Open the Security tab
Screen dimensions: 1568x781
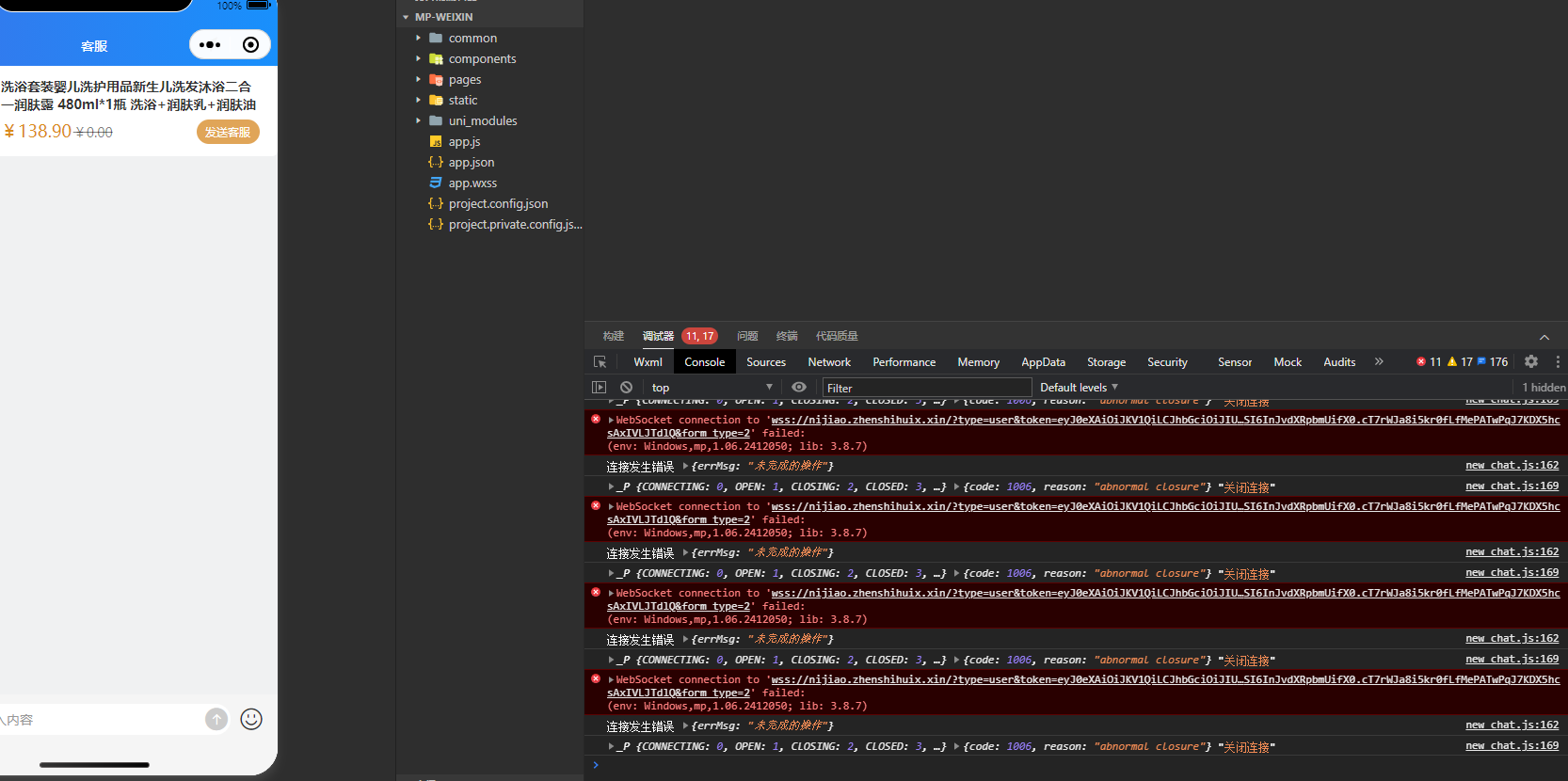click(x=1167, y=362)
